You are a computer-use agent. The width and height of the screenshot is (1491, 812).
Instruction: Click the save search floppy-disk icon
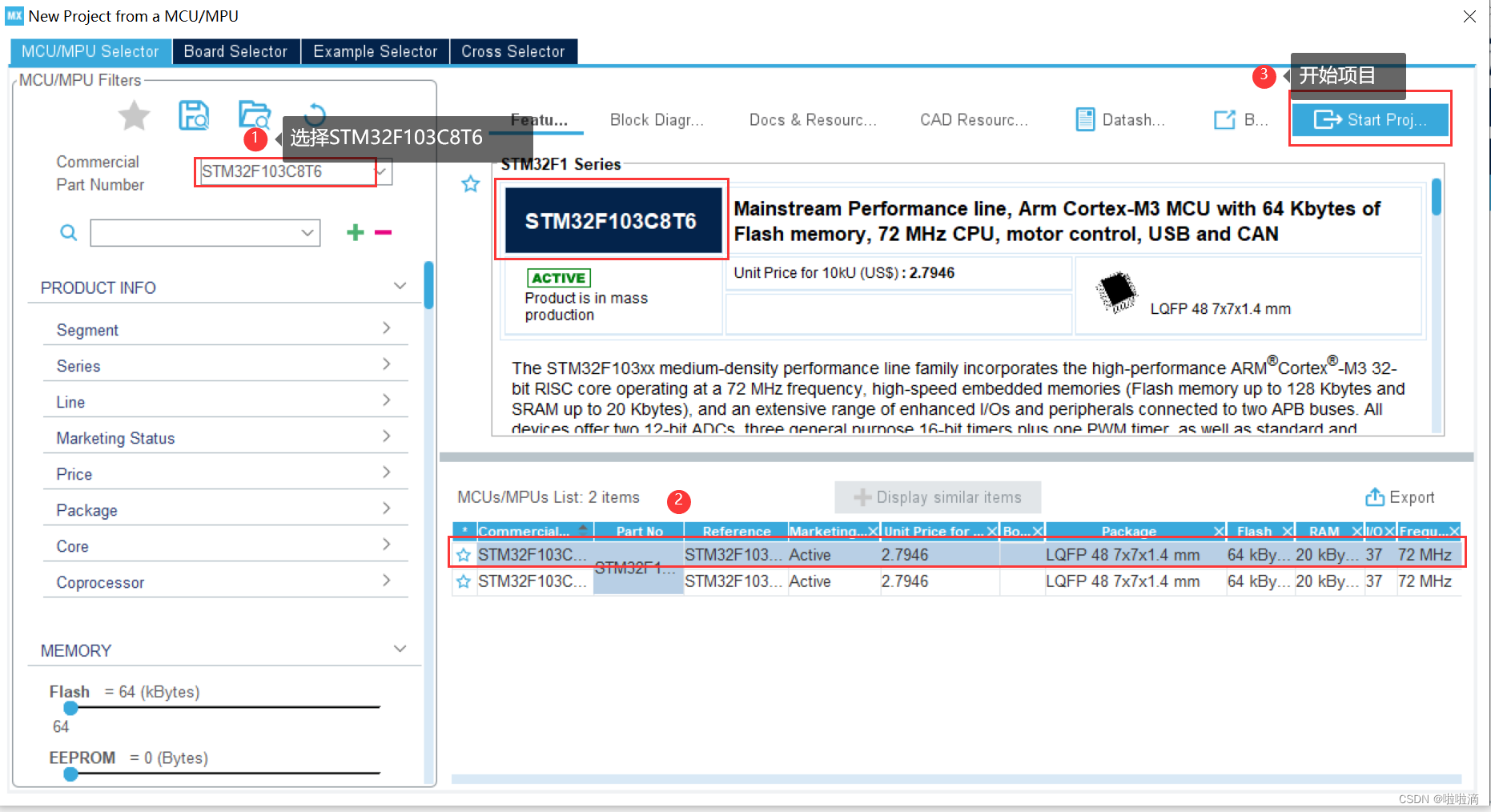click(194, 116)
